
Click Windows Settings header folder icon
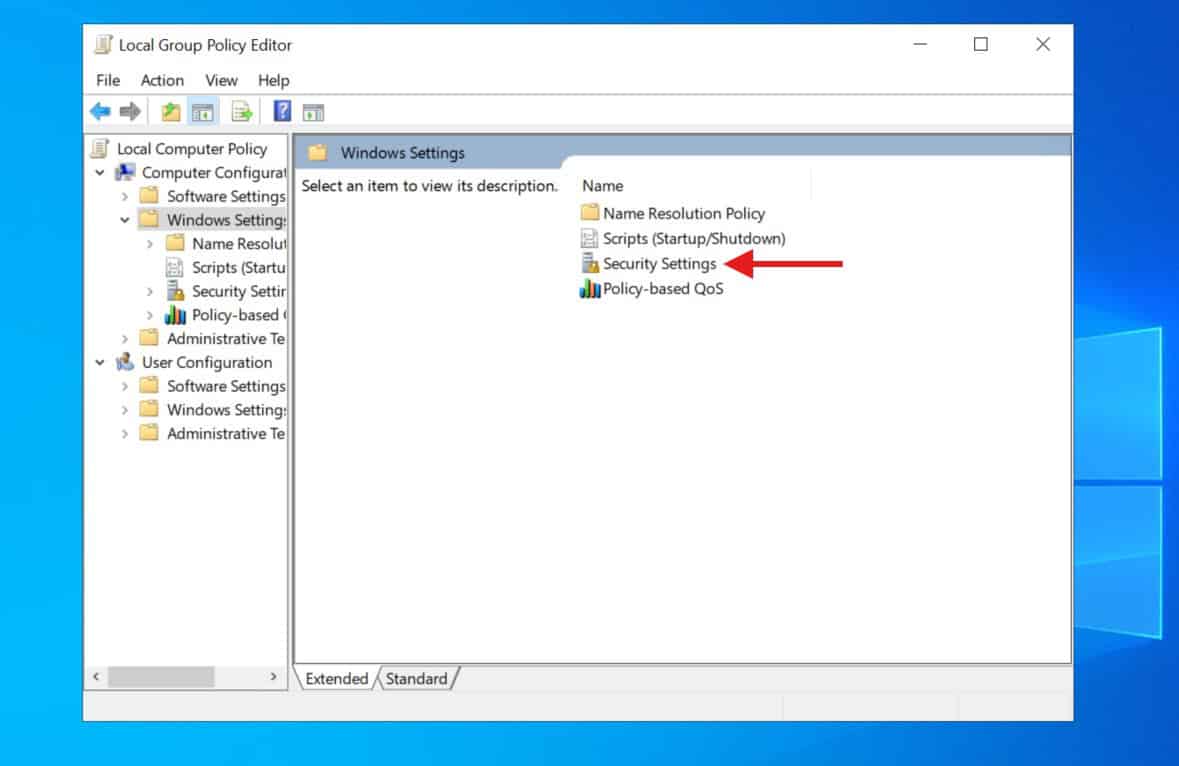coord(318,153)
